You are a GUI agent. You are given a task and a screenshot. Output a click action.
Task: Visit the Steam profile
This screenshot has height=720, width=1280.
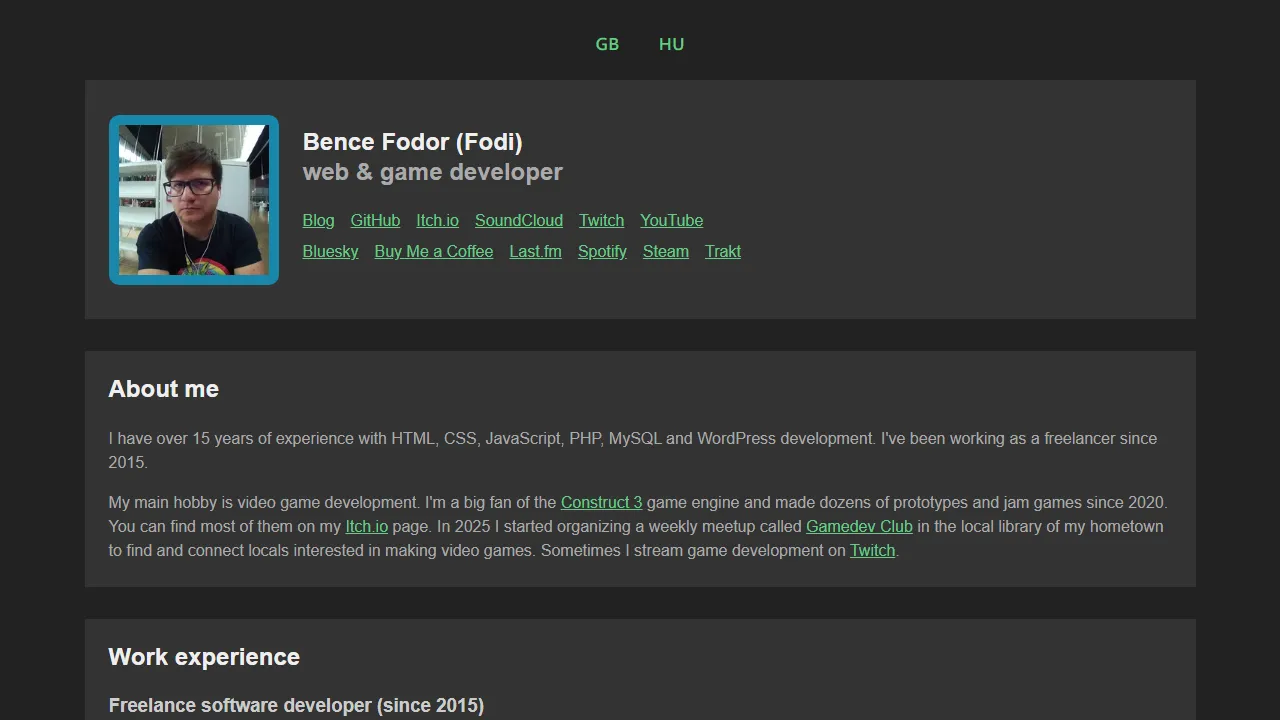tap(665, 251)
